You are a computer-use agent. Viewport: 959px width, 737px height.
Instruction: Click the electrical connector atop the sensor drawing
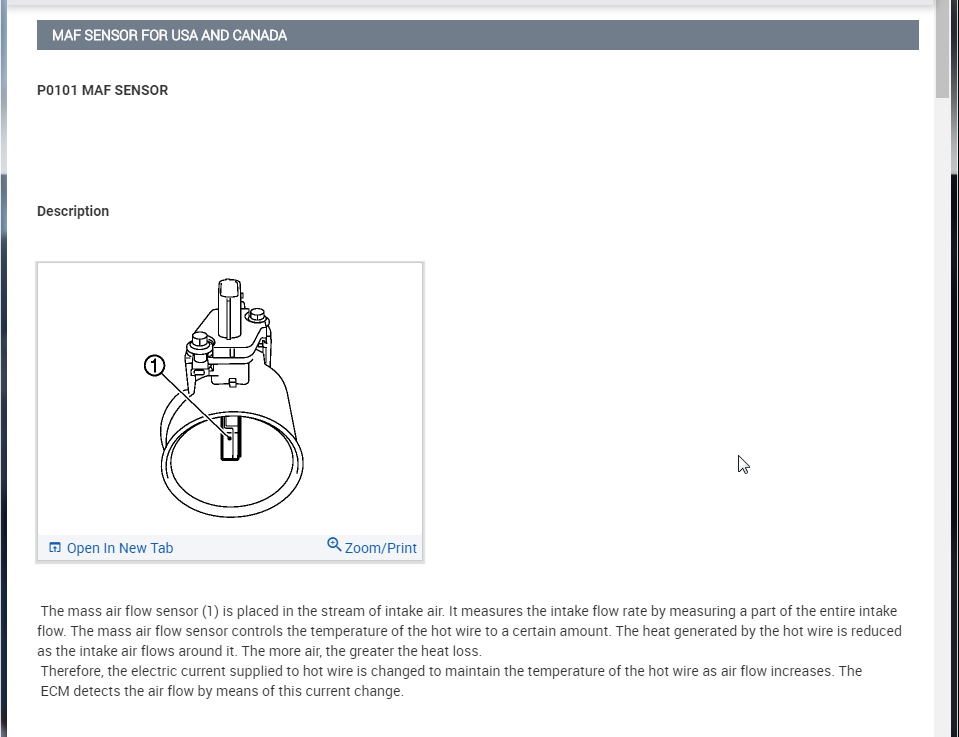pos(229,308)
